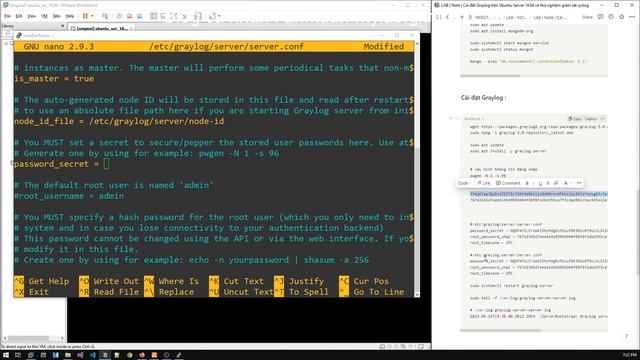Screen dimensions: 640x360
Task: Open the Edit menu in VMware
Action: (x=19, y=16)
